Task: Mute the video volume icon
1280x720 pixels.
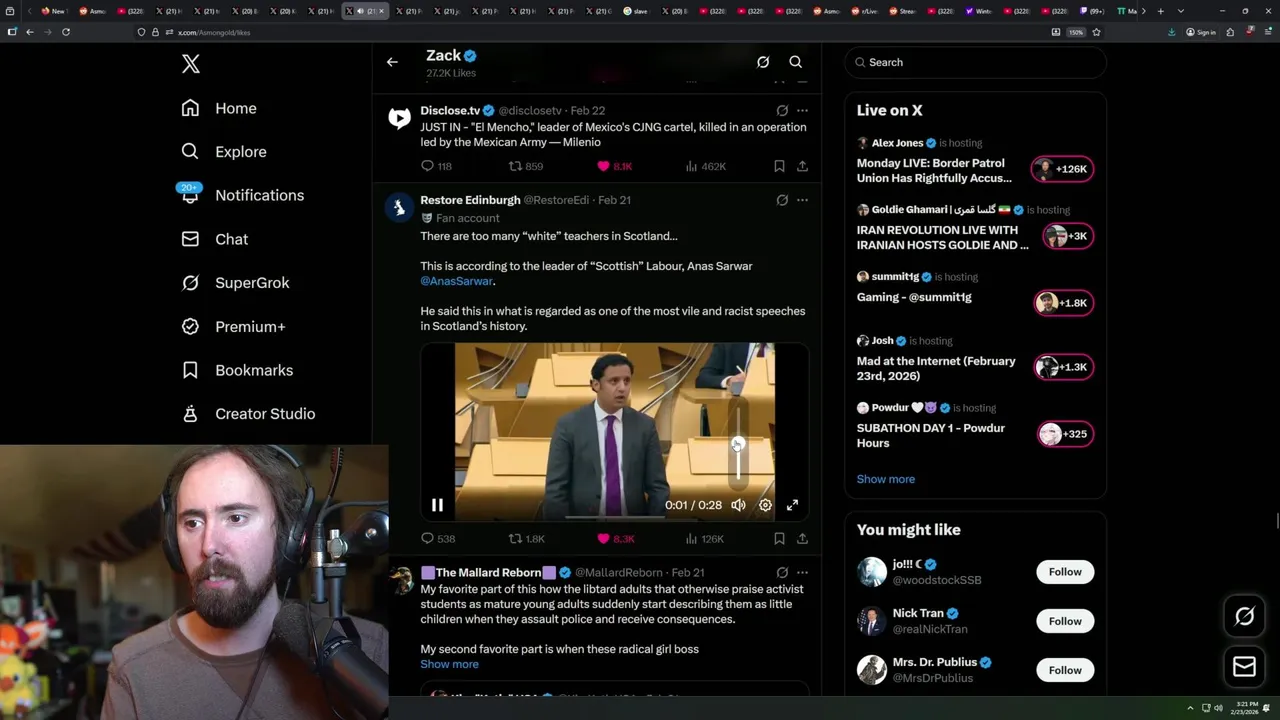Action: click(738, 505)
